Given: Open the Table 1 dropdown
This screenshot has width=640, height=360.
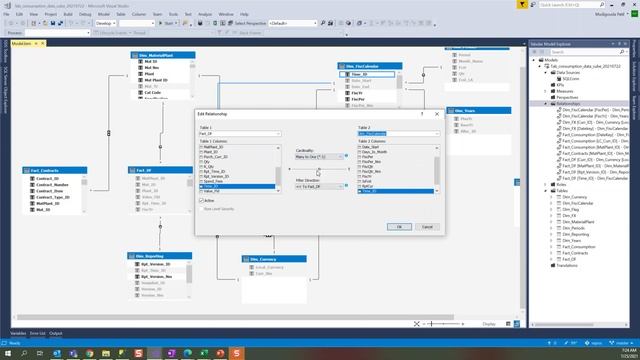Looking at the screenshot, I should (x=240, y=133).
